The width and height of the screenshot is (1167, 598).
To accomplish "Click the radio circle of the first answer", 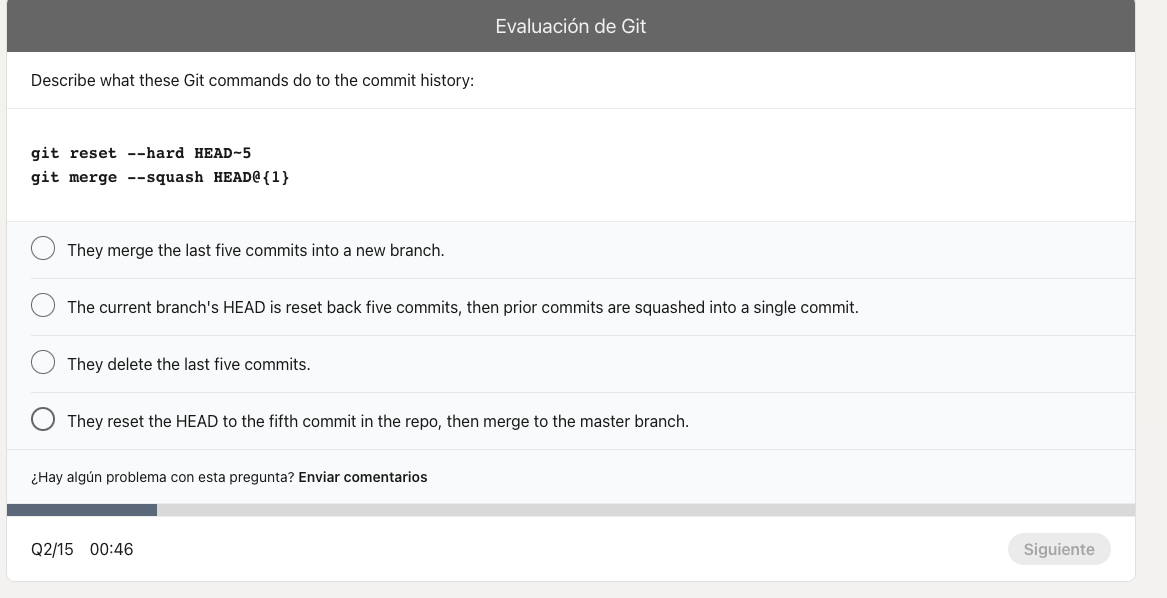I will click(x=43, y=248).
